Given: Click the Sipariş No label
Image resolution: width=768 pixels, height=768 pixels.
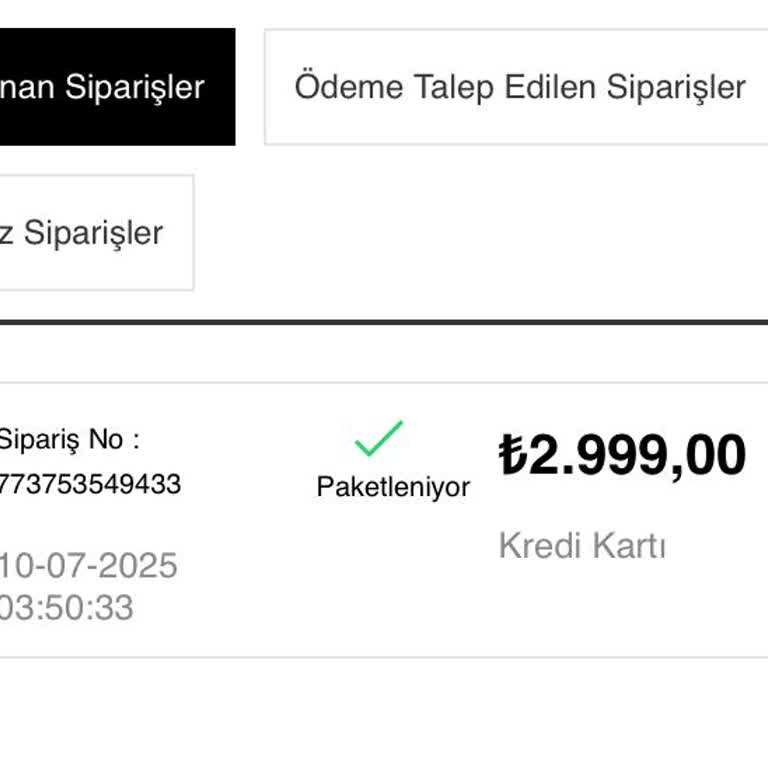Looking at the screenshot, I should click(68, 439).
